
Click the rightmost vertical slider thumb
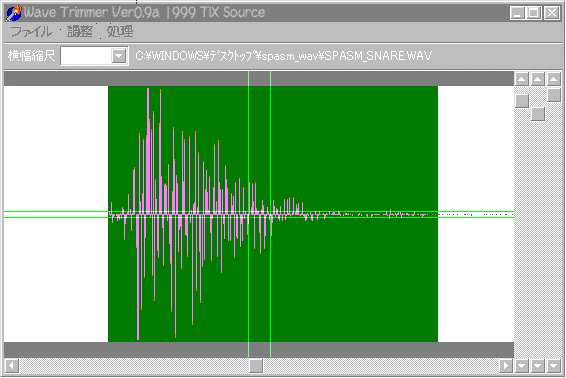(x=553, y=95)
